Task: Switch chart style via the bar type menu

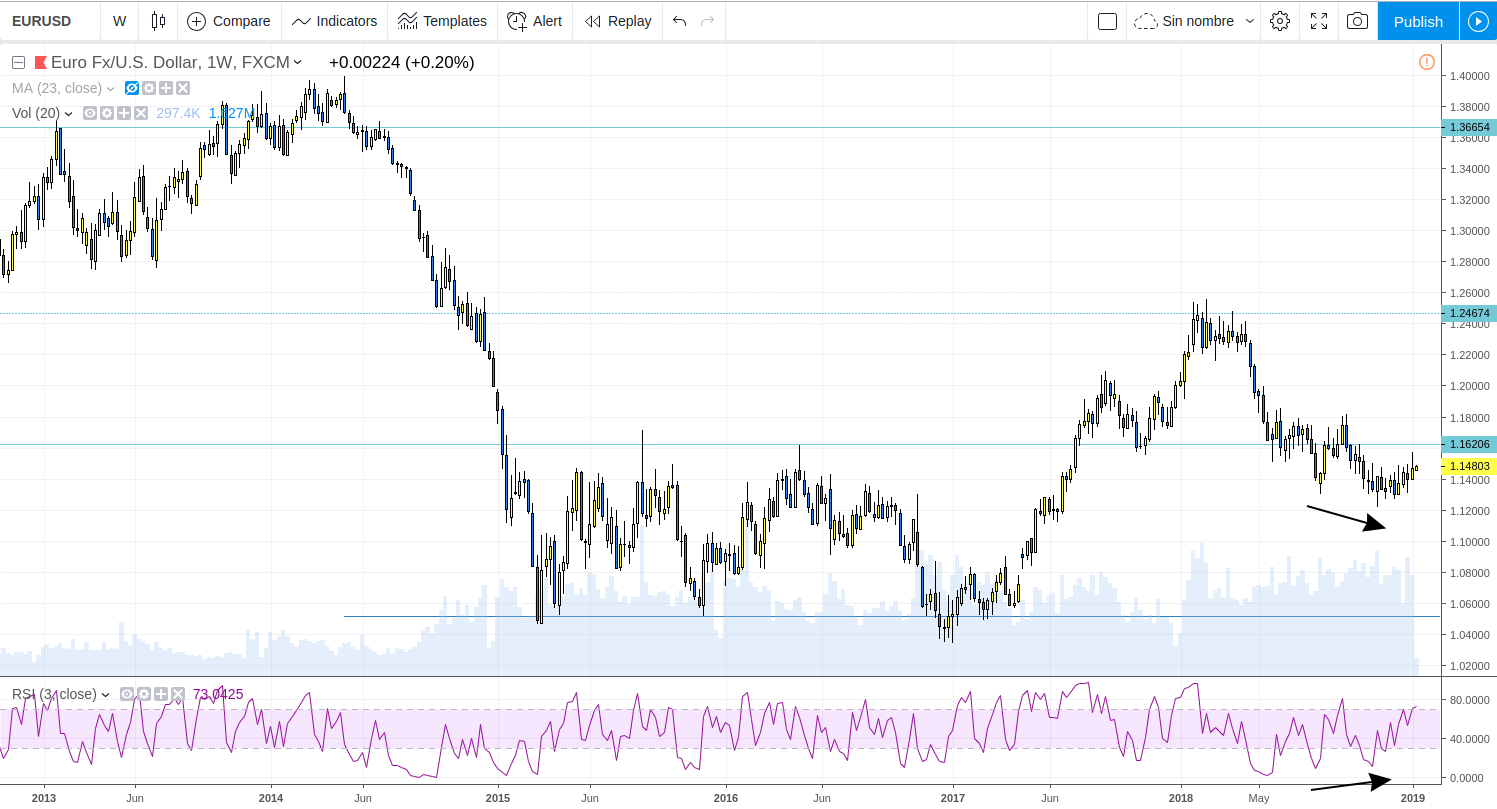Action: (158, 20)
